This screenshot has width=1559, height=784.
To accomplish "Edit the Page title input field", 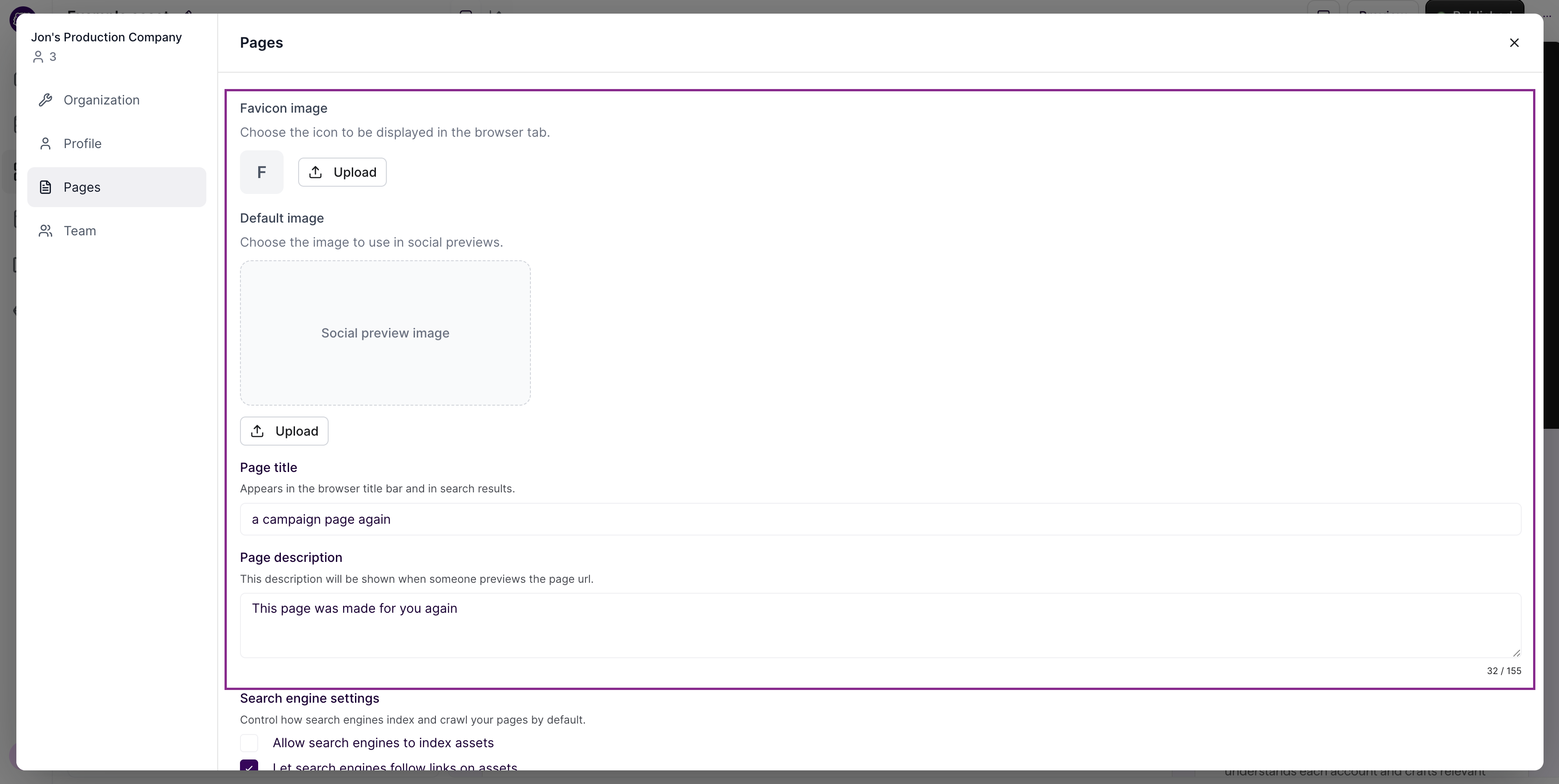I will (x=880, y=519).
